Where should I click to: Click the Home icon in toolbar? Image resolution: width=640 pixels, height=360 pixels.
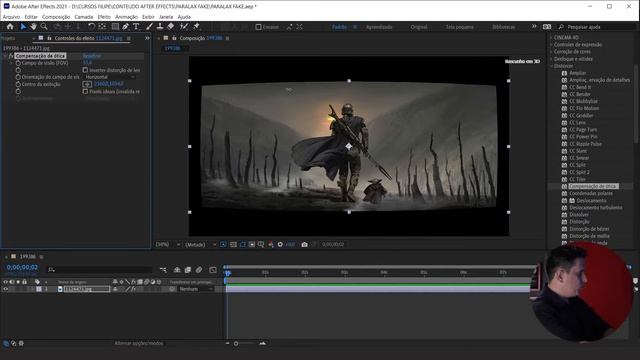pyautogui.click(x=10, y=27)
